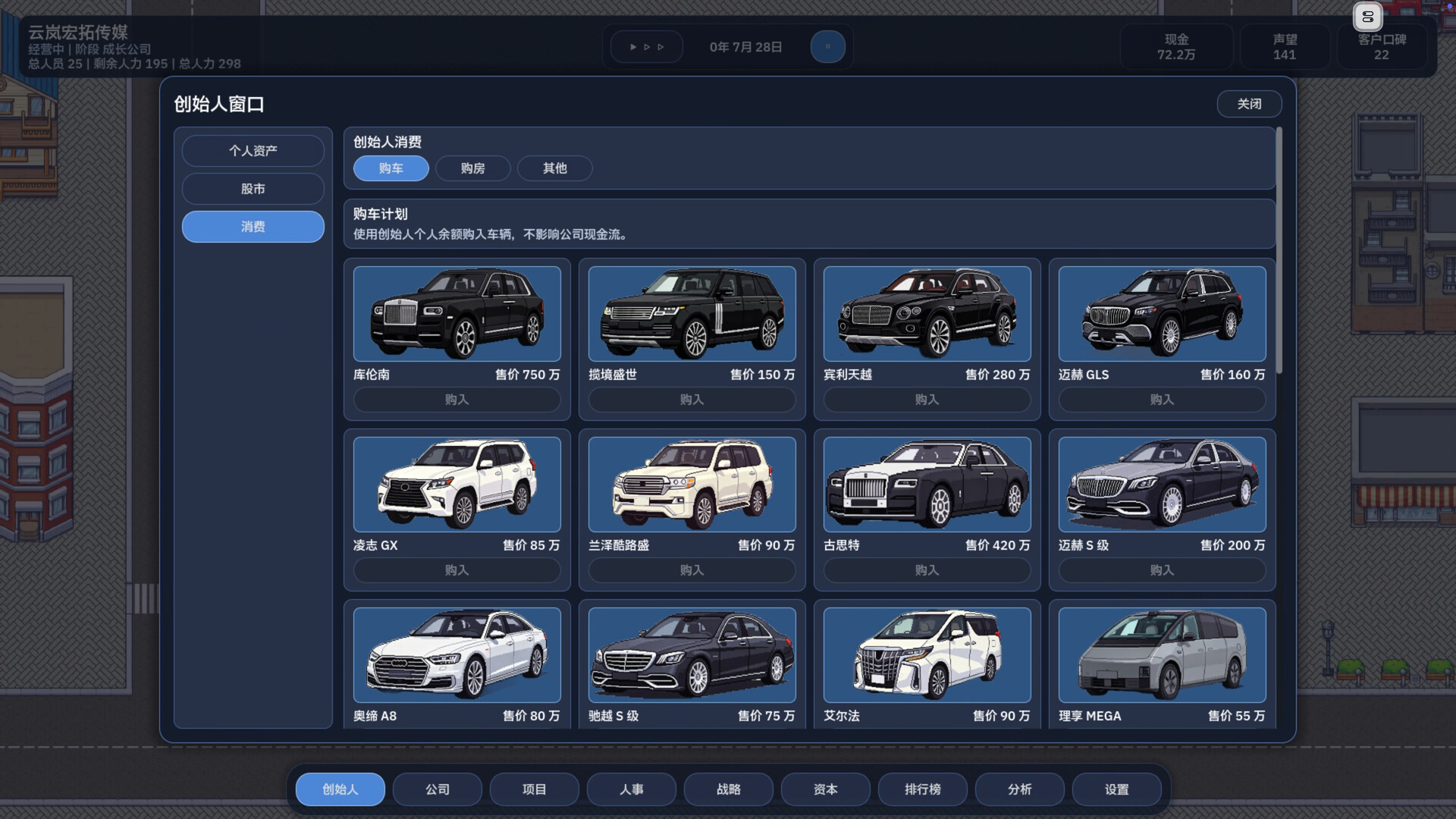Click the 揽境盛世 car image
Screen dimensions: 1456x819
coord(692,313)
